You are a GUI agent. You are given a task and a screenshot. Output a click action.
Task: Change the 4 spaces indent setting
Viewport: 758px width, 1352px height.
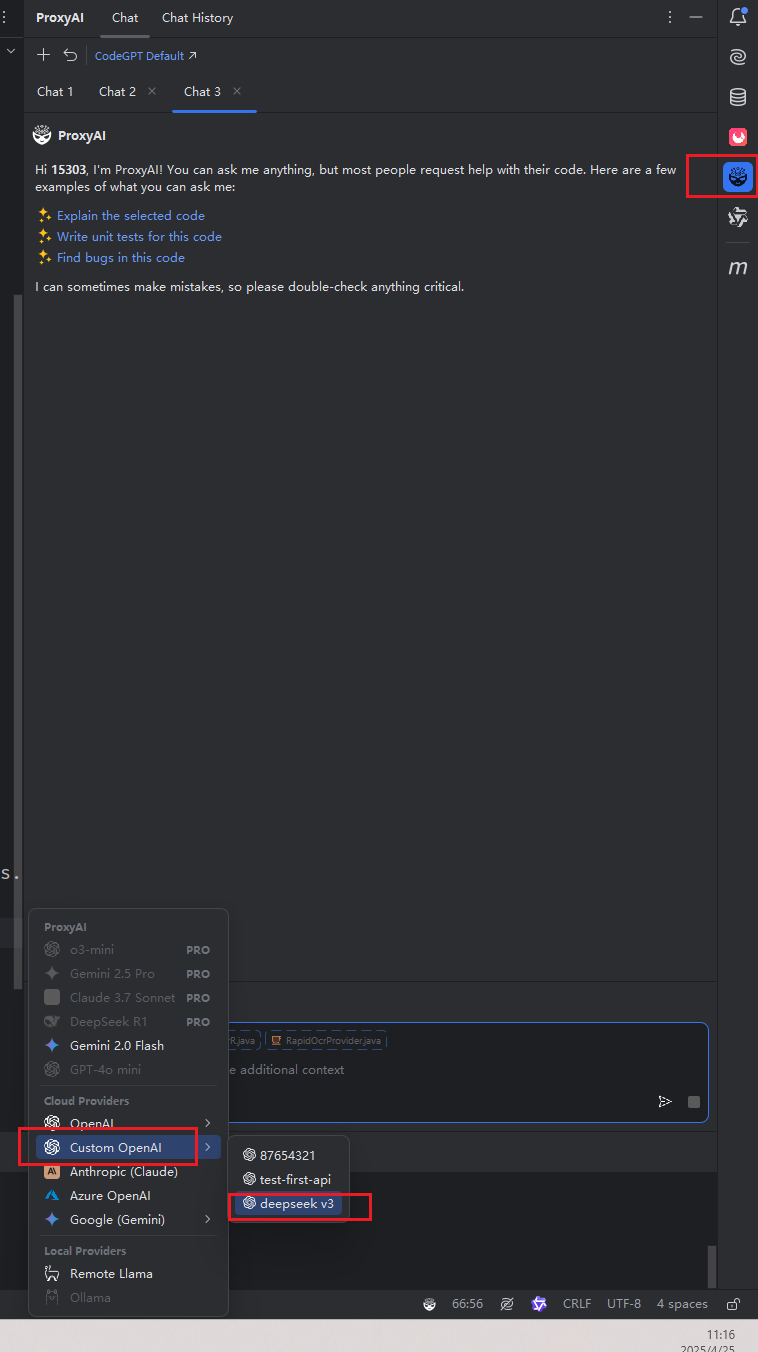coord(682,1304)
